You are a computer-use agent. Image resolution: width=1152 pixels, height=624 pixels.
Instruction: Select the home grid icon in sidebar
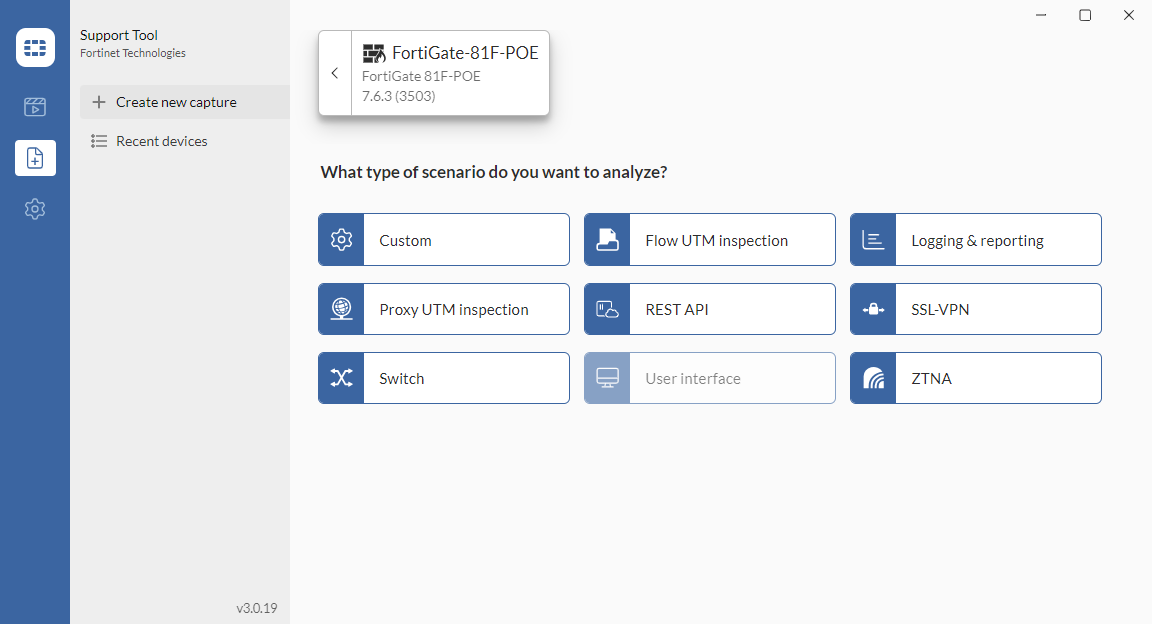point(35,47)
